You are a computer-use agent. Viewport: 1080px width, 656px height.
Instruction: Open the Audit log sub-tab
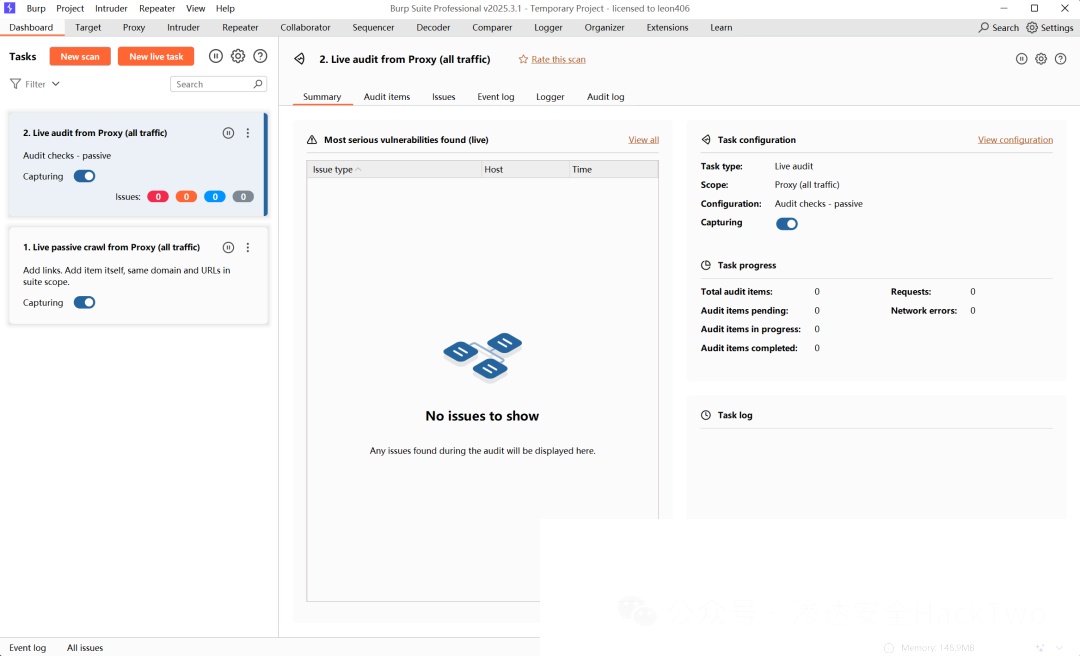point(605,97)
